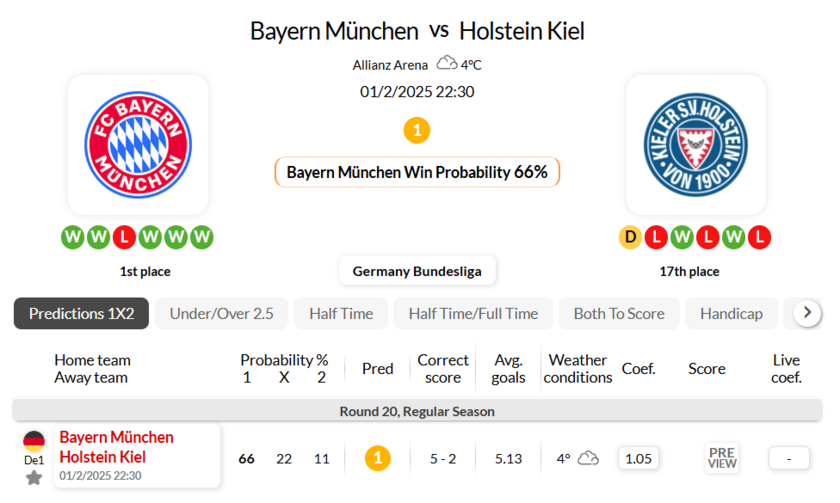Open the match PREVIEW link

pos(722,458)
